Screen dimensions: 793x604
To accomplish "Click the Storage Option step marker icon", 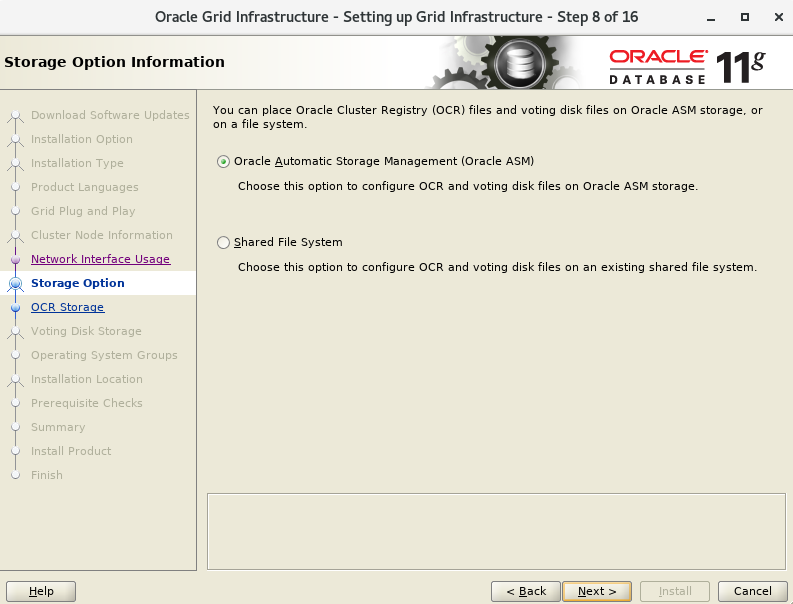I will pyautogui.click(x=15, y=283).
